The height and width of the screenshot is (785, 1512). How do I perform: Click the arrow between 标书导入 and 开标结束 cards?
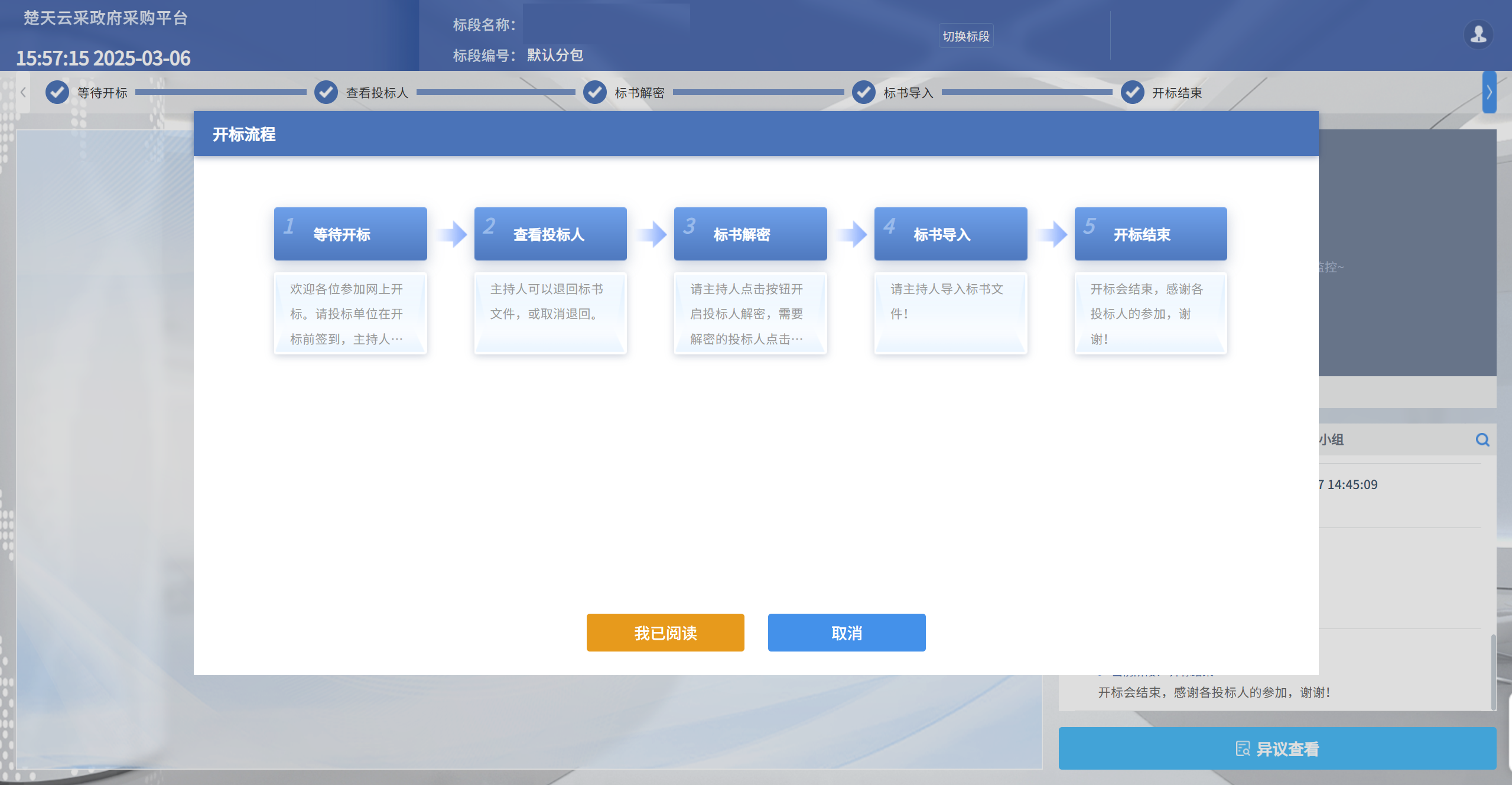point(1051,233)
